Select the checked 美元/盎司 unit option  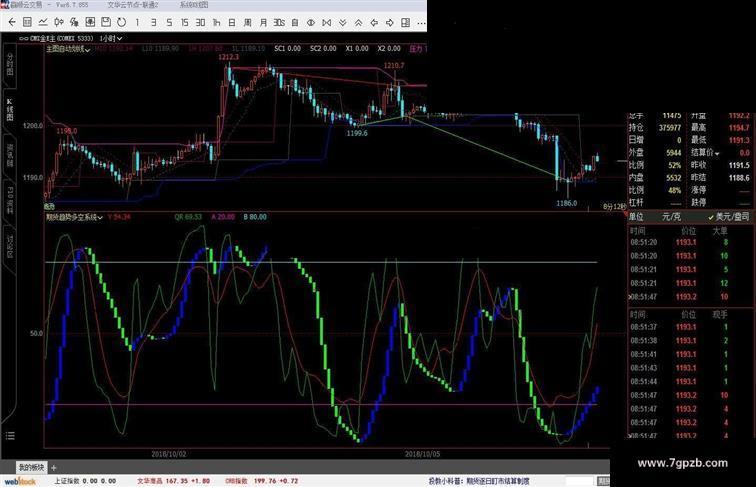[x=728, y=217]
